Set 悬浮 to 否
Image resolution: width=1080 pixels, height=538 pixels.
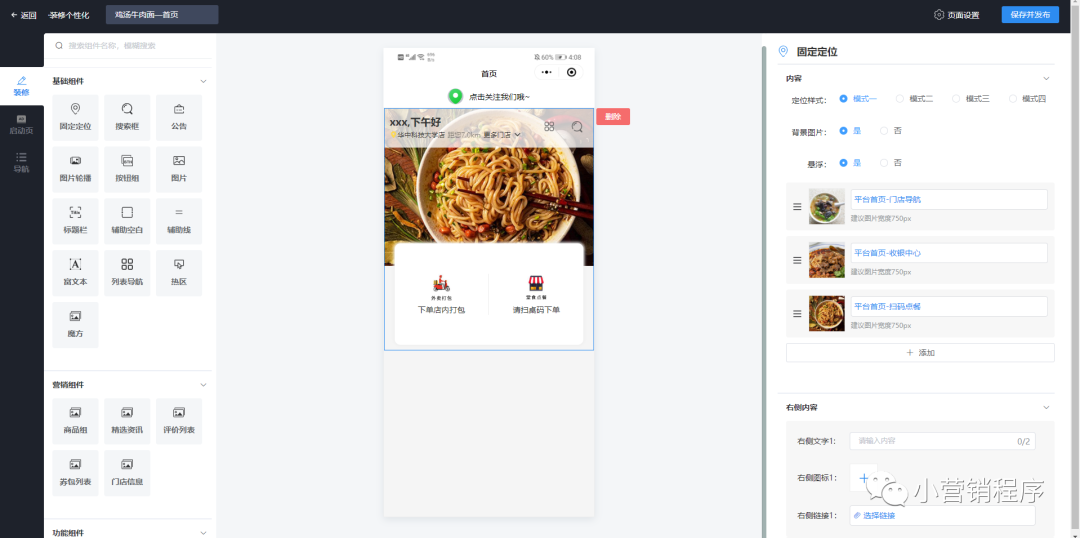pos(891,163)
